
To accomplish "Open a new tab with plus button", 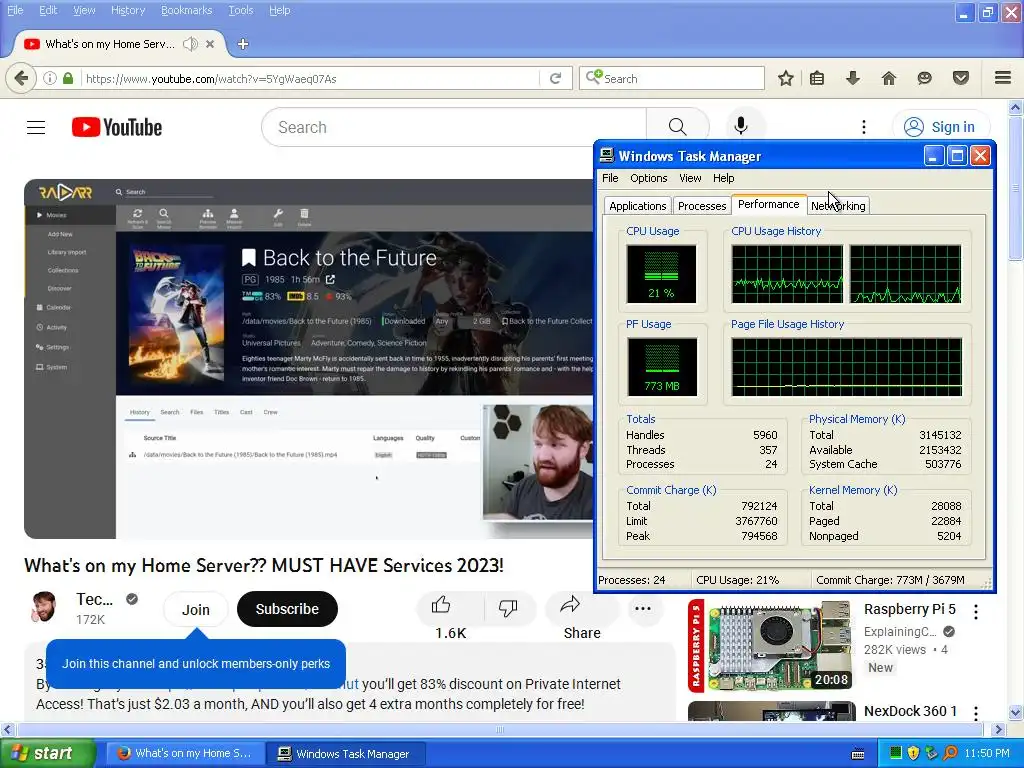I will [243, 44].
